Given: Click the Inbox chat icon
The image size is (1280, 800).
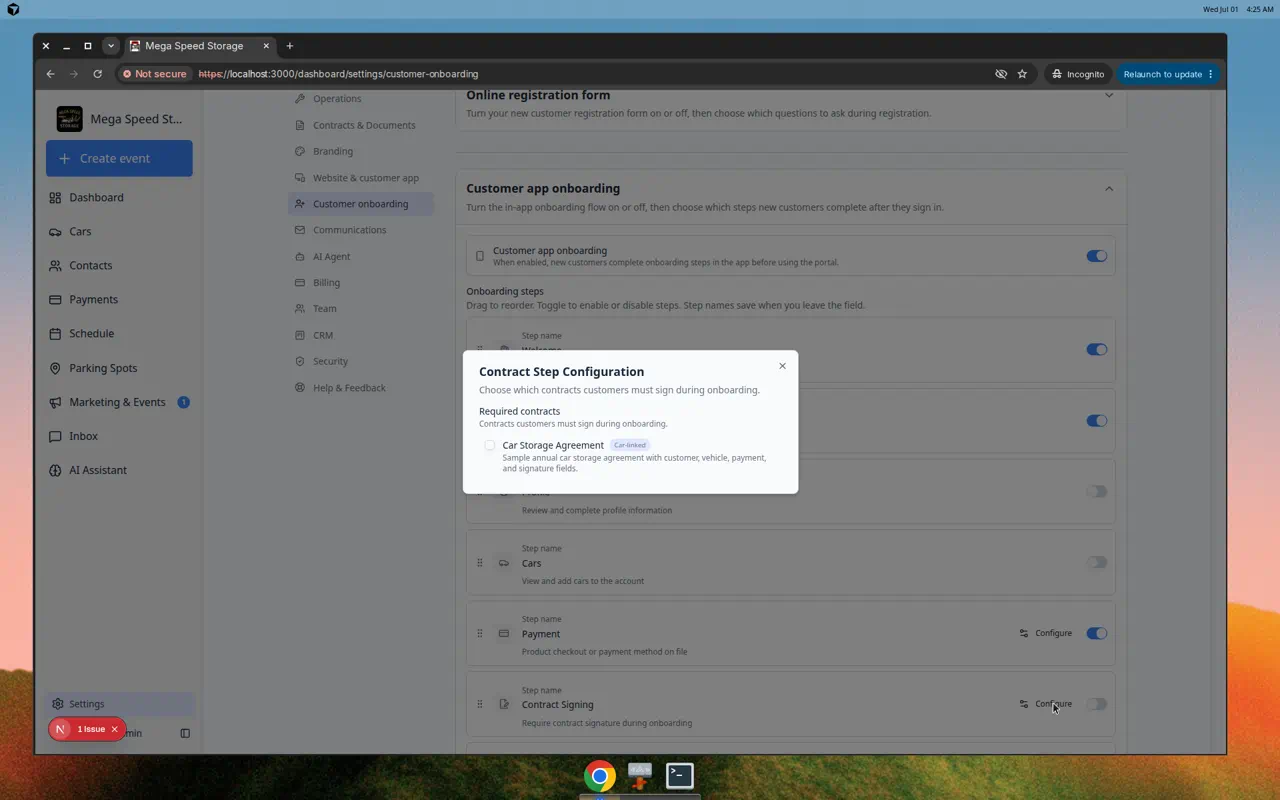Looking at the screenshot, I should (x=55, y=436).
